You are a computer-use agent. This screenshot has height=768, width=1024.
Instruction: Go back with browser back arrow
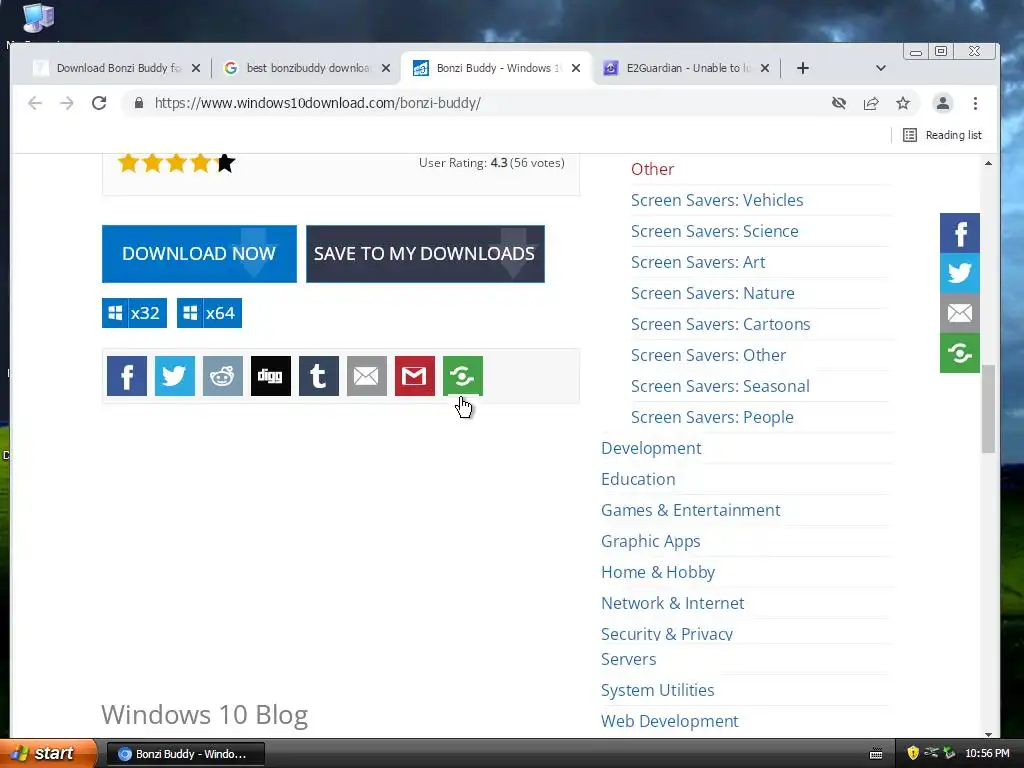35,103
